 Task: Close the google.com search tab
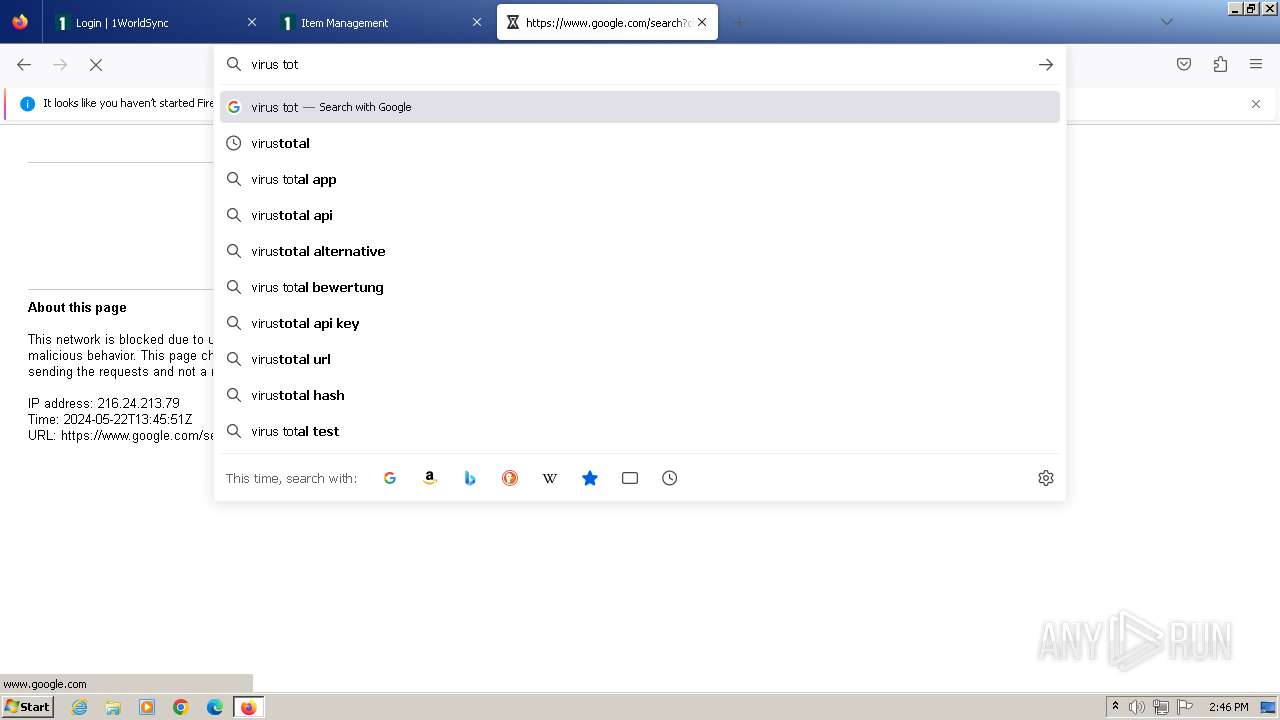[702, 22]
